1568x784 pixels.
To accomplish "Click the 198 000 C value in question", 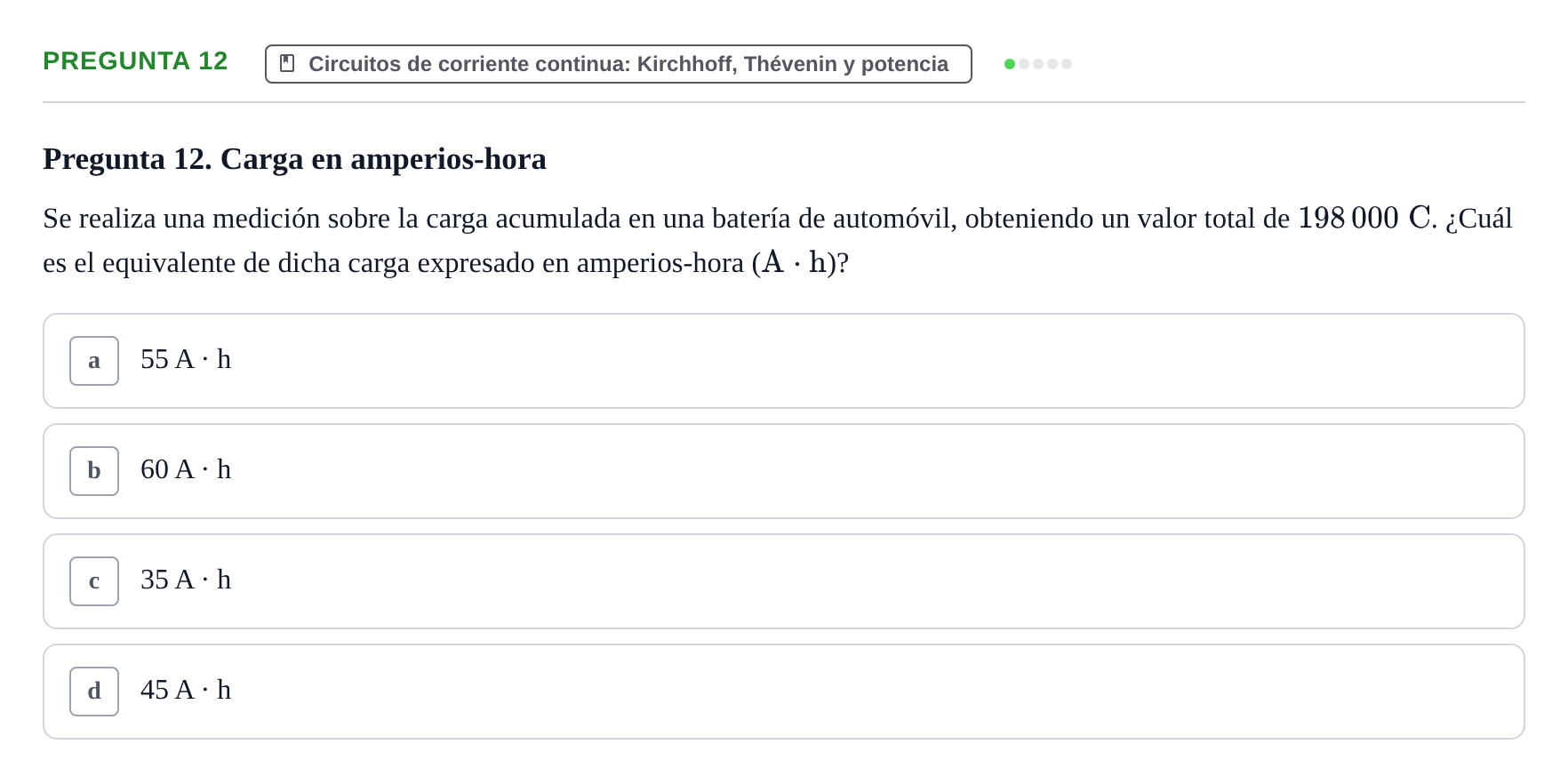I will [x=1364, y=218].
